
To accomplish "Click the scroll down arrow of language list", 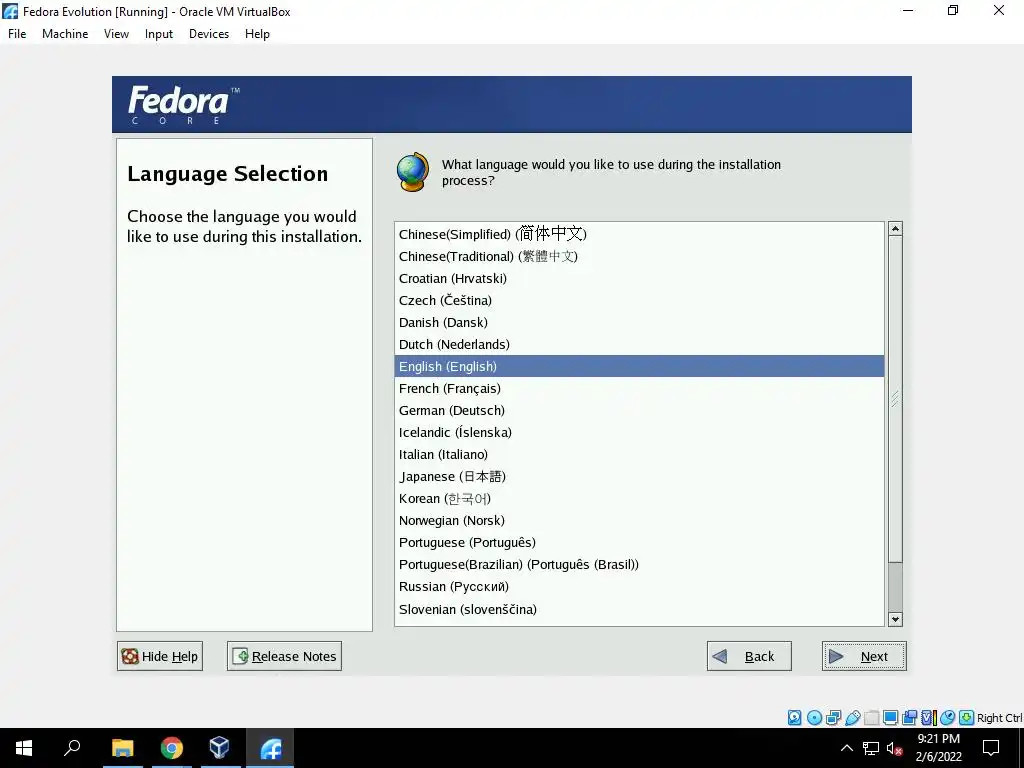I will [x=895, y=619].
